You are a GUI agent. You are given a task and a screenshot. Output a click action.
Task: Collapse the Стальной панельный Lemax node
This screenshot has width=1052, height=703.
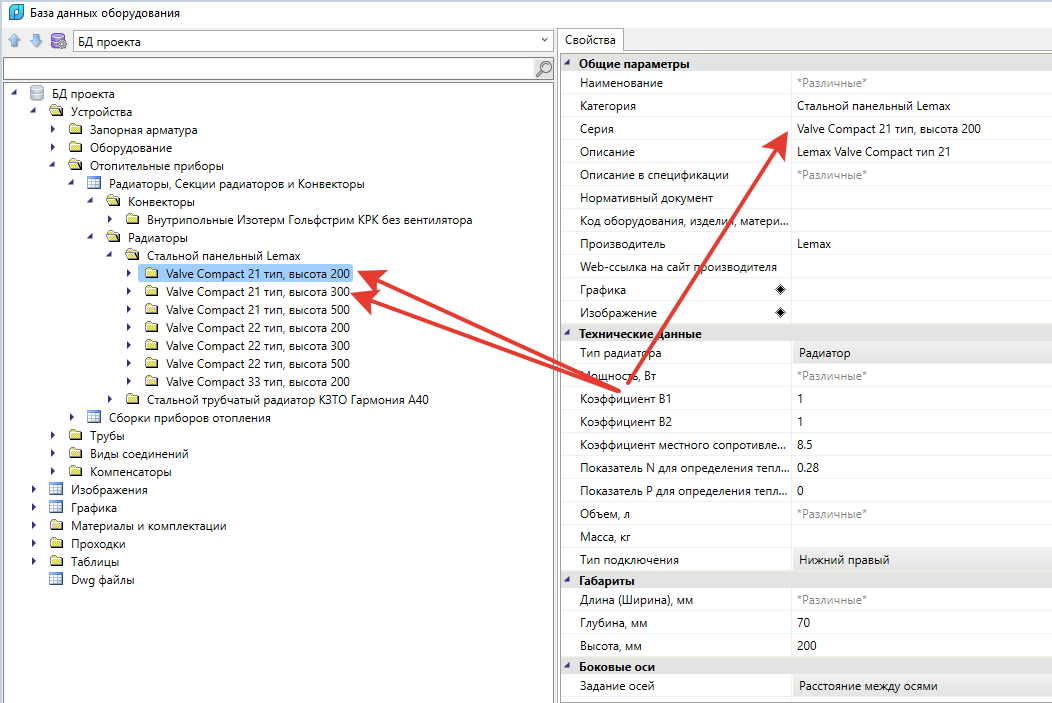tap(109, 254)
